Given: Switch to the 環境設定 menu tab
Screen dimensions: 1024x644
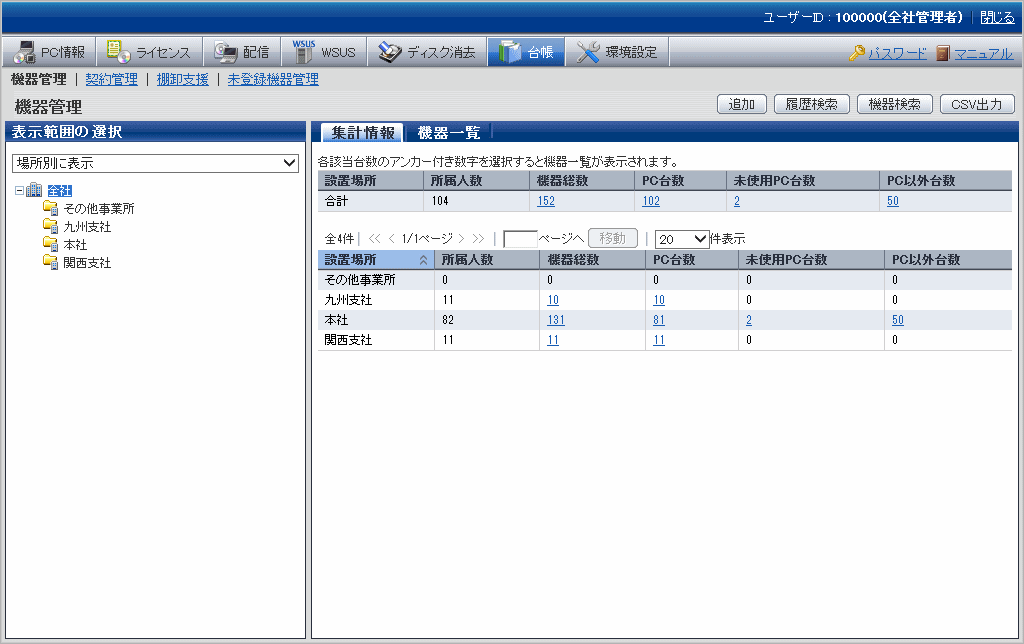Looking at the screenshot, I should pyautogui.click(x=617, y=52).
